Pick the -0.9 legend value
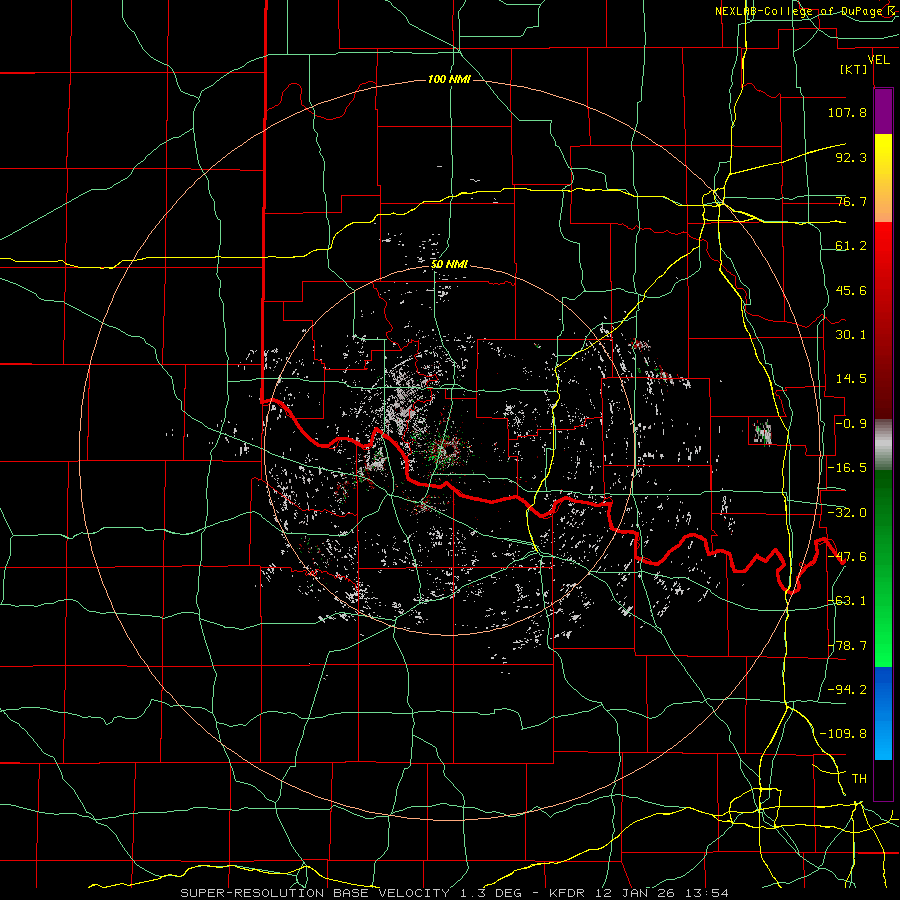This screenshot has height=900, width=900. coord(851,424)
